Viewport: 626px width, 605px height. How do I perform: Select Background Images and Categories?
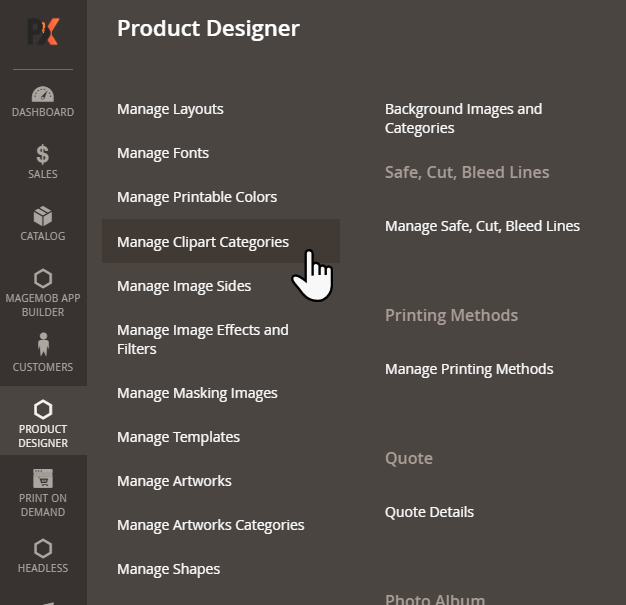(463, 118)
